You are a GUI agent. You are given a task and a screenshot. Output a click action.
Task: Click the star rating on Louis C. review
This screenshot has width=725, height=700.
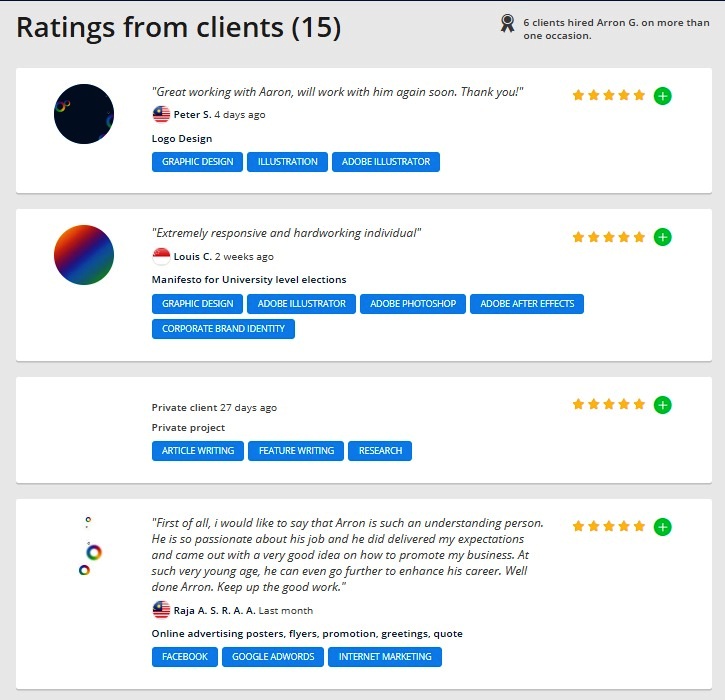point(608,237)
